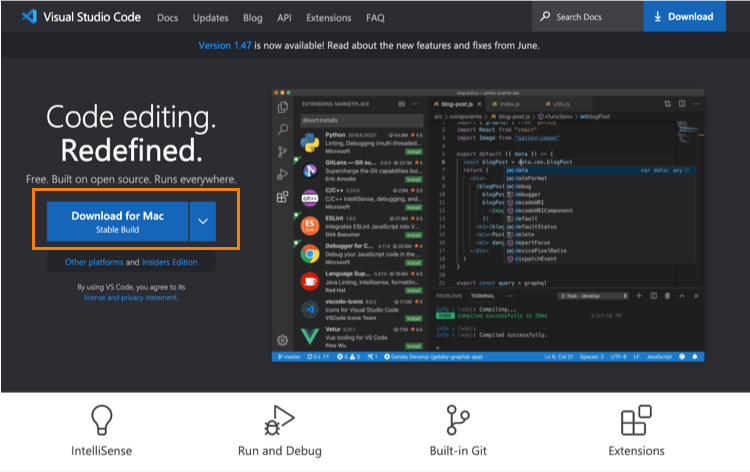Image resolution: width=750 pixels, height=472 pixels.
Task: Open the Other platforms link
Action: (94, 262)
